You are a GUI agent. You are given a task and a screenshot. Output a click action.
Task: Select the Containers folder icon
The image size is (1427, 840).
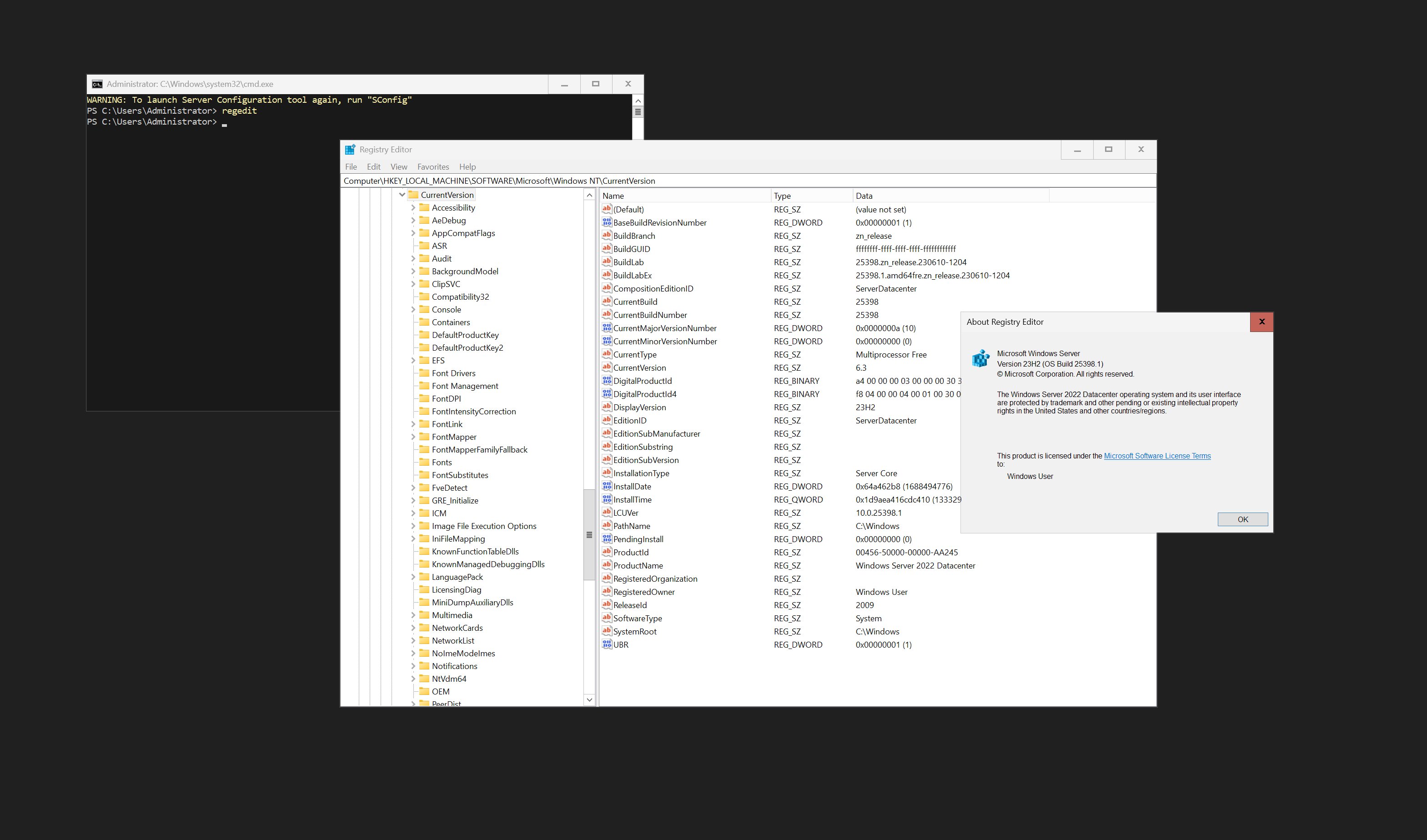424,322
